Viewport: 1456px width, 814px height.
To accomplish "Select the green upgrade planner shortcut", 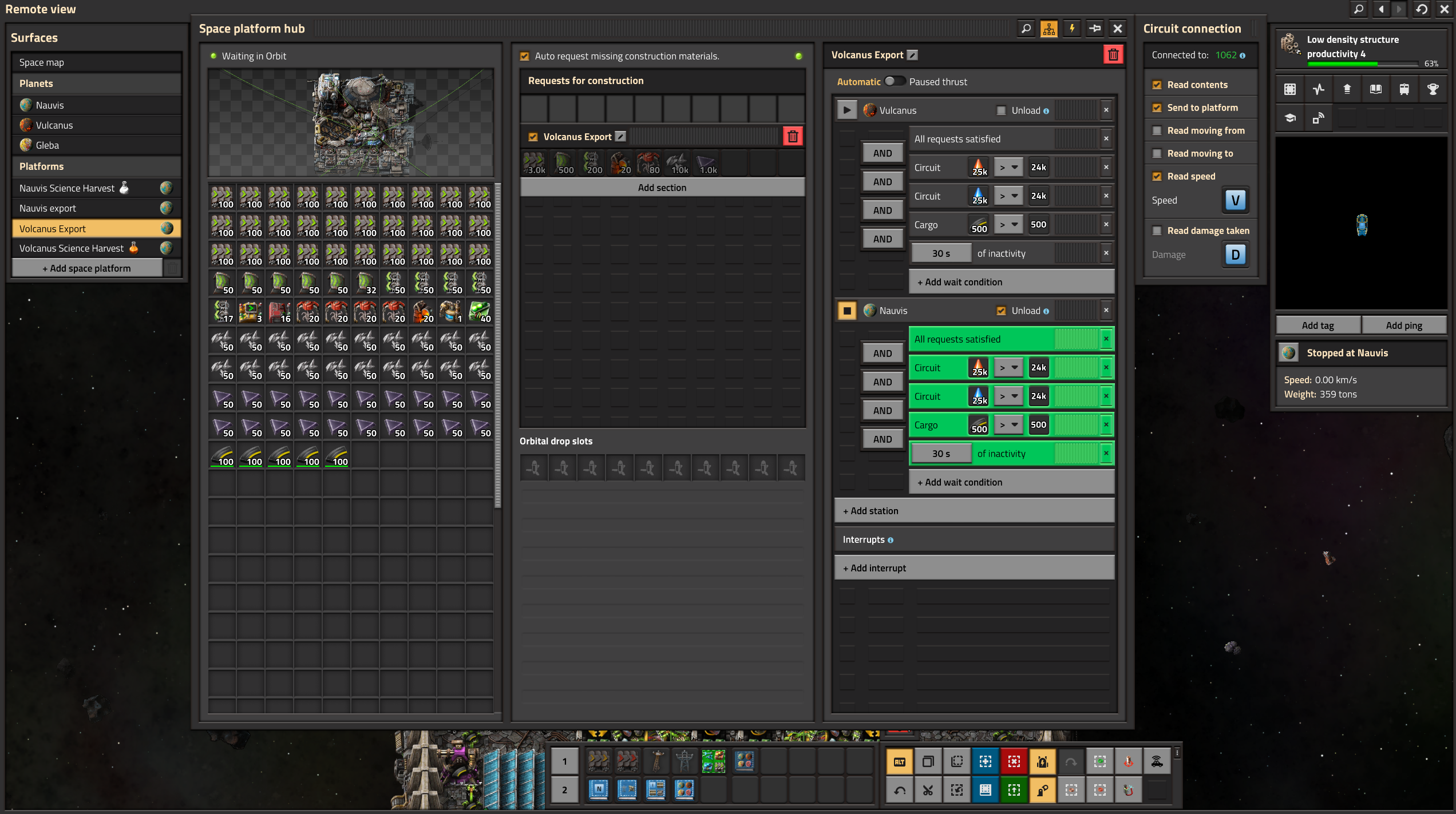I will tap(1014, 790).
